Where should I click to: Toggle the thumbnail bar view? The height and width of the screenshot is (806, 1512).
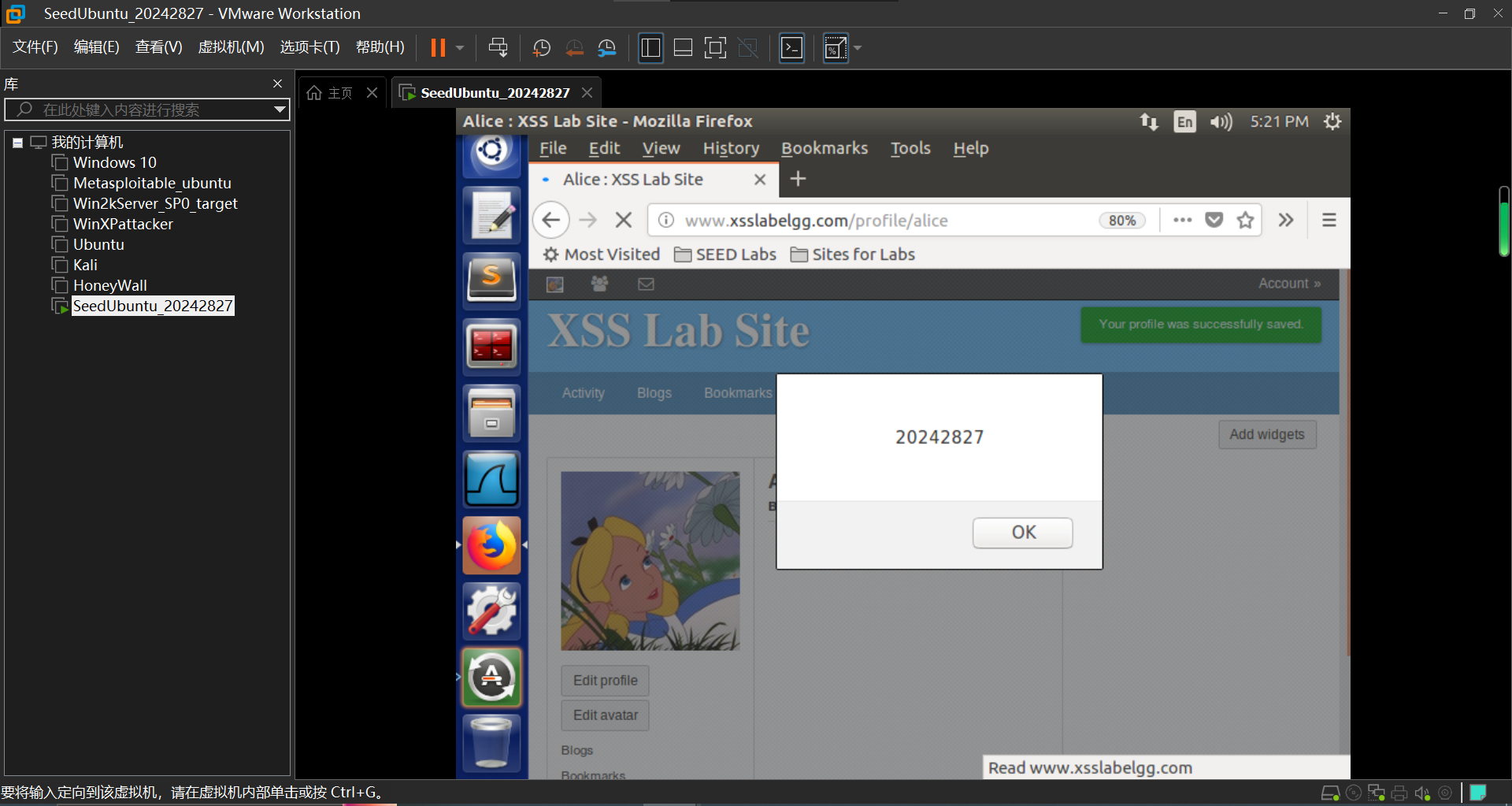[683, 48]
